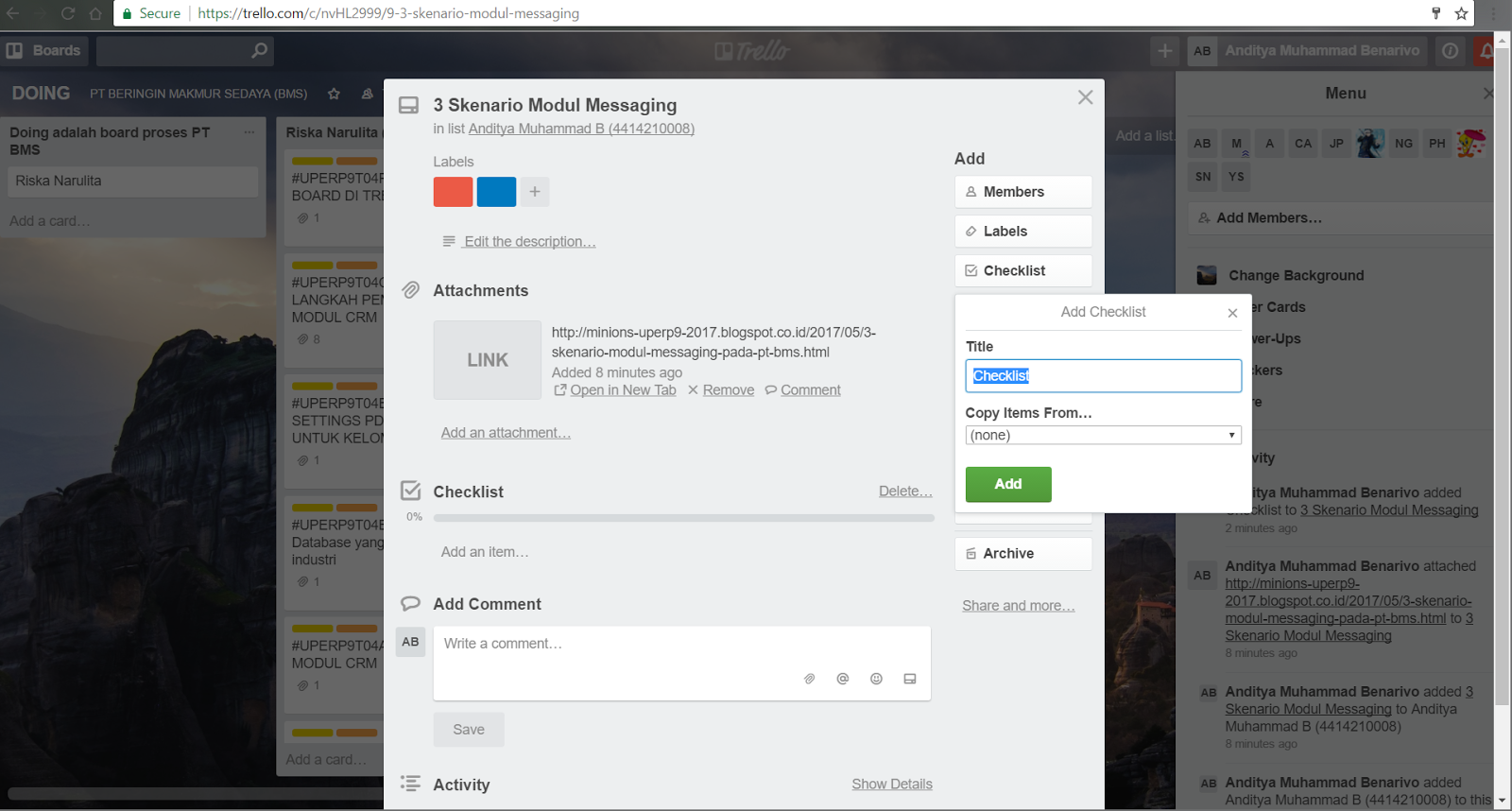This screenshot has height=811, width=1512.
Task: Close the Add Checklist popup
Action: [x=1232, y=313]
